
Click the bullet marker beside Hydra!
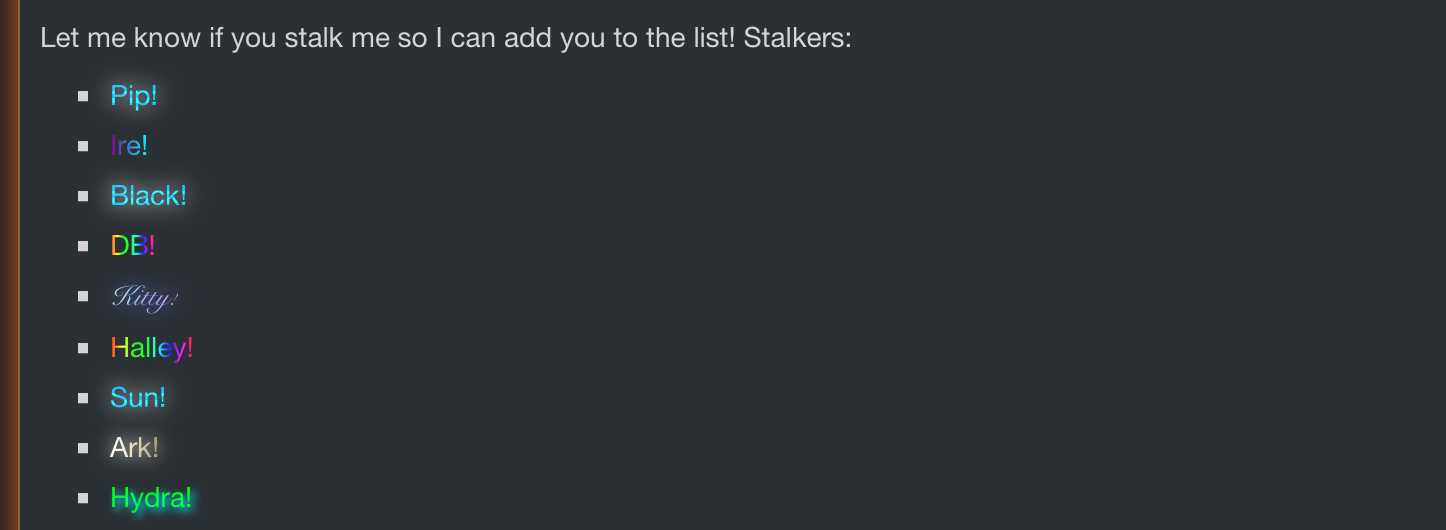(x=84, y=498)
